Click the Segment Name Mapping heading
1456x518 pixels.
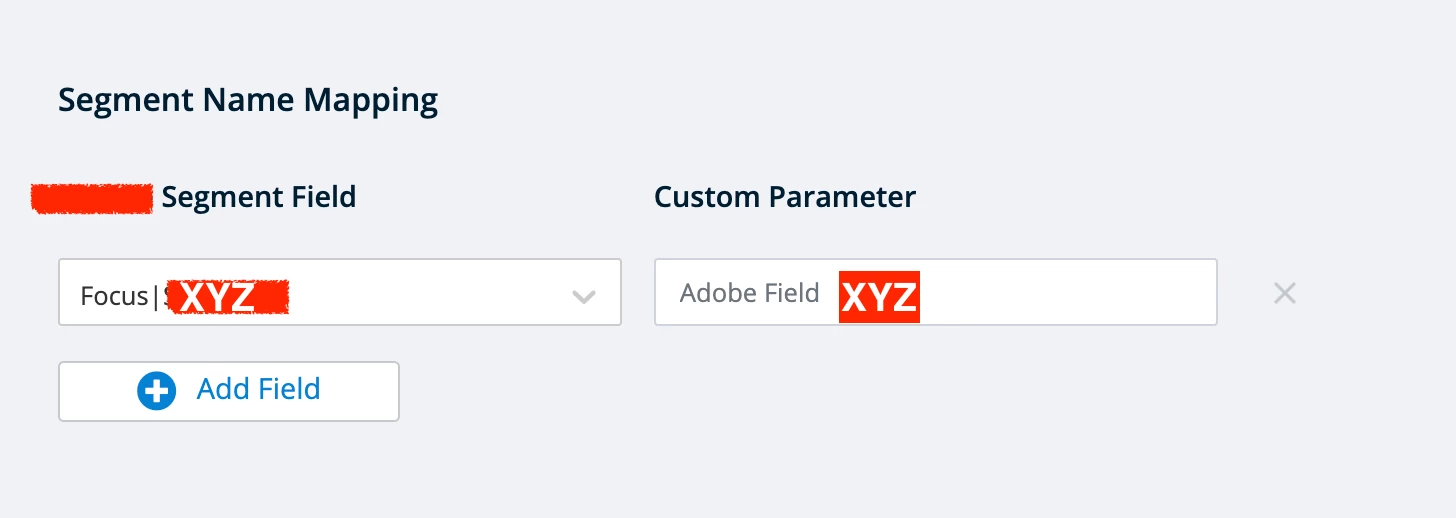(x=248, y=101)
